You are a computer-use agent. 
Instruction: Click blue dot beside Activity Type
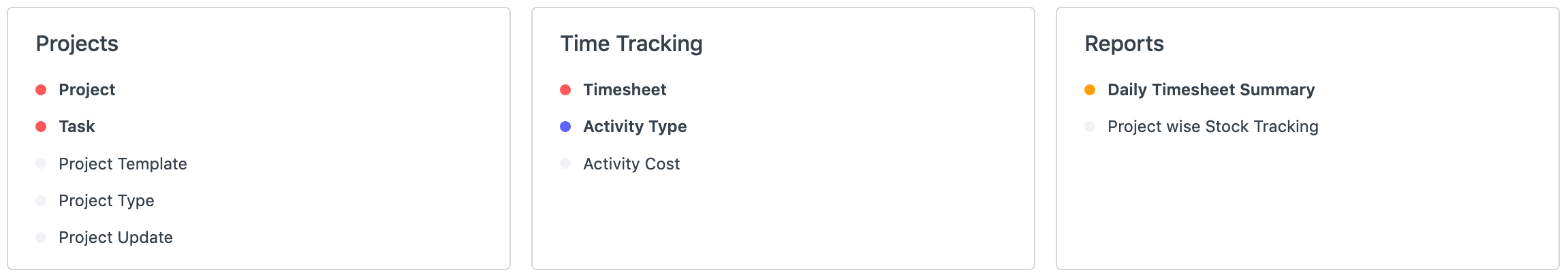coord(565,127)
